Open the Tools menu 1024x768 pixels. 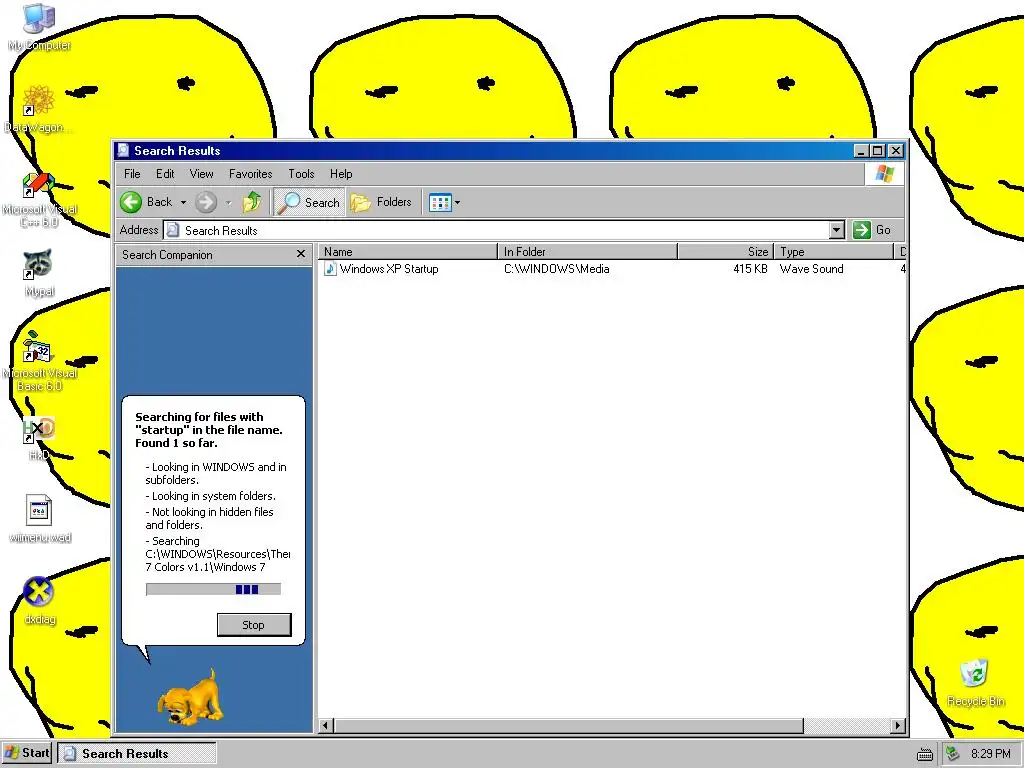coord(301,174)
